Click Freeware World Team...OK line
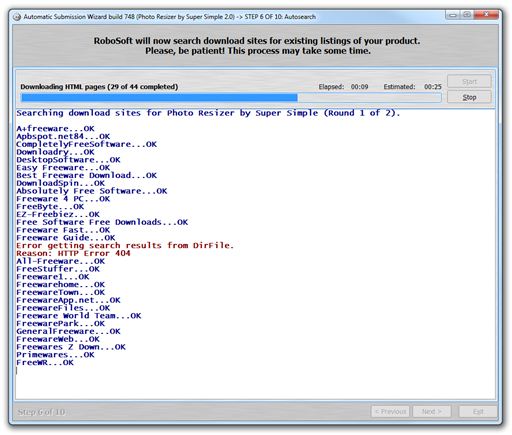512x435 pixels. click(79, 316)
